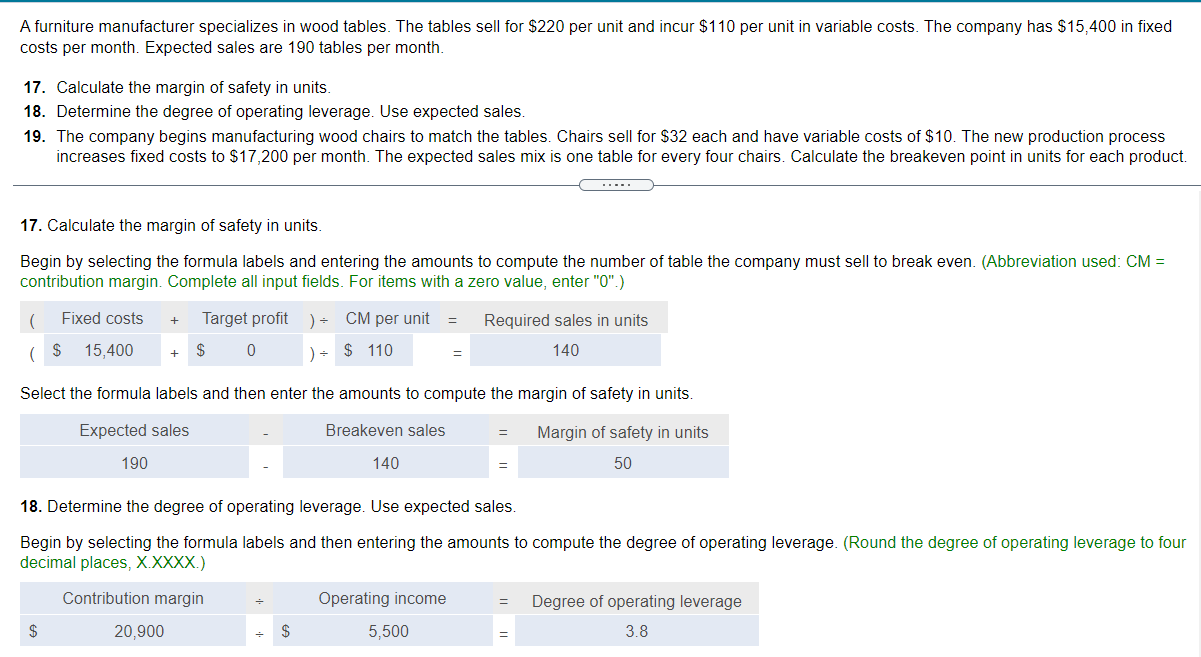Open the Target profit formula label selector
Screen dimensions: 1201x657
tap(244, 318)
